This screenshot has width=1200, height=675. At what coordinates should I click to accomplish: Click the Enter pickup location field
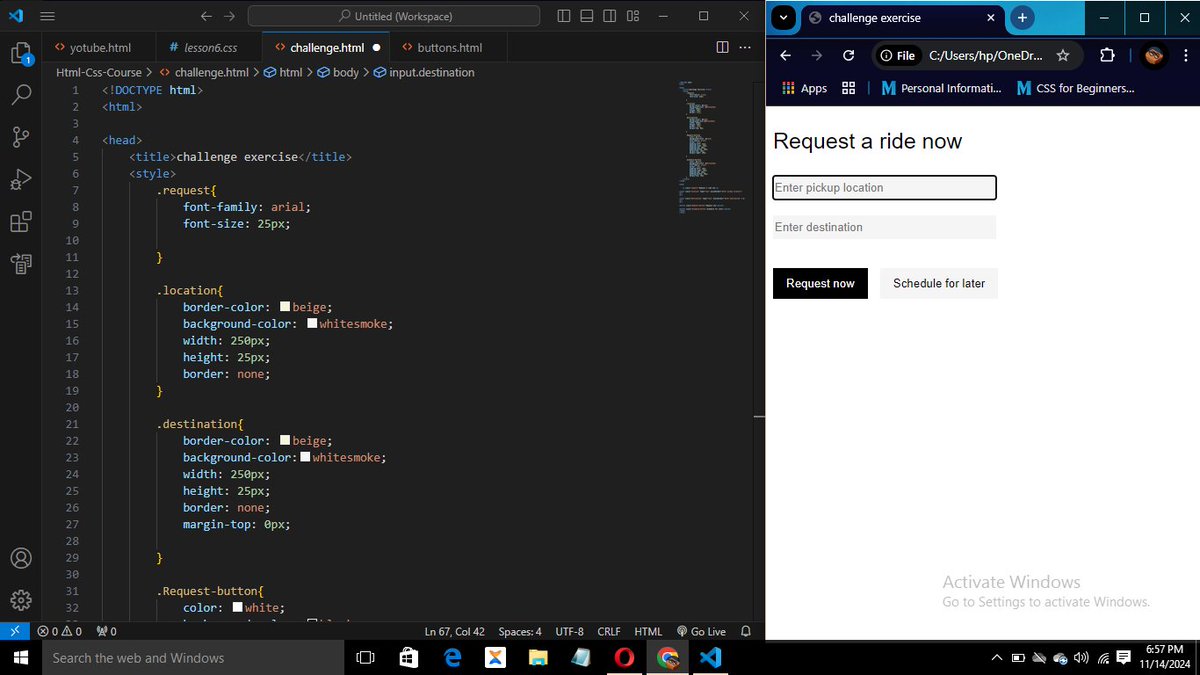pyautogui.click(x=884, y=187)
